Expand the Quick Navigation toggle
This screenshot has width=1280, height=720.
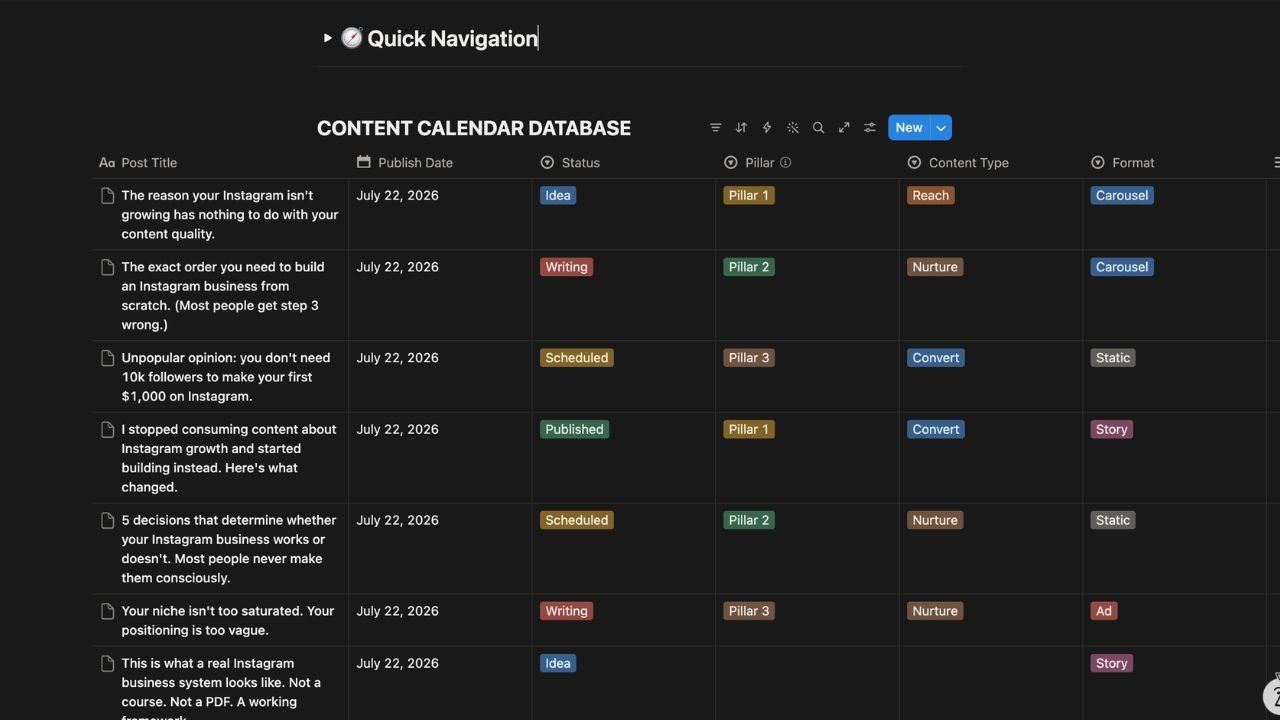[x=327, y=37]
